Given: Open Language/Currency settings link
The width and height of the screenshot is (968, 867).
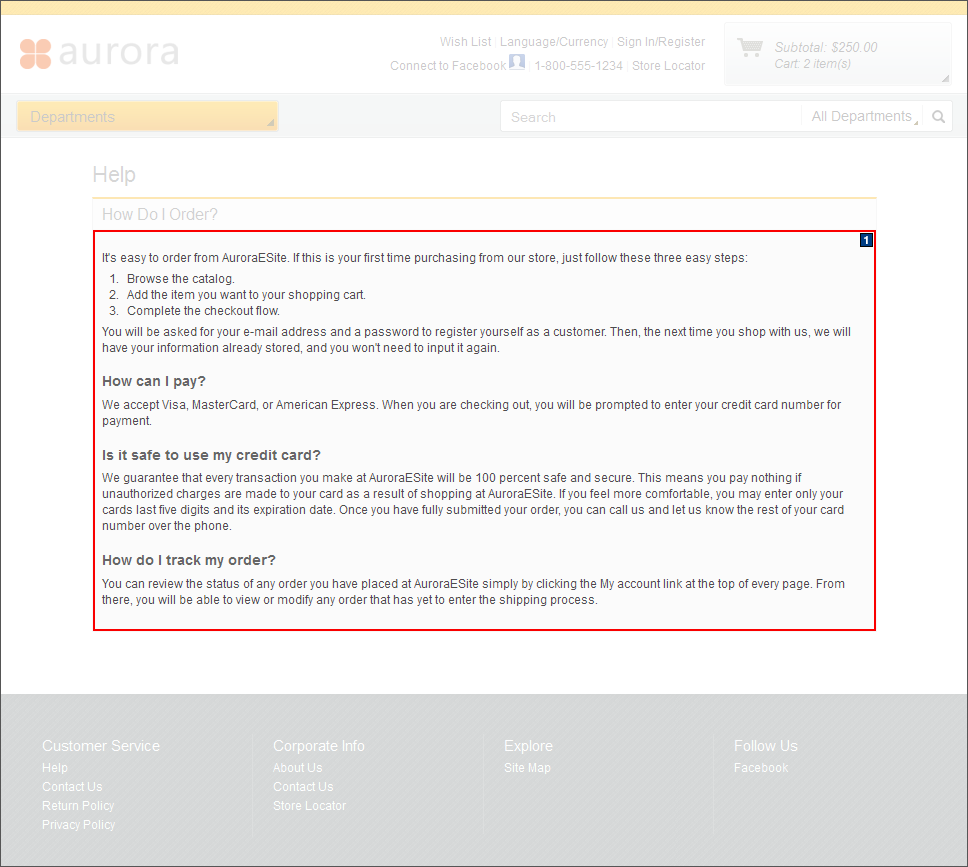Looking at the screenshot, I should 554,41.
